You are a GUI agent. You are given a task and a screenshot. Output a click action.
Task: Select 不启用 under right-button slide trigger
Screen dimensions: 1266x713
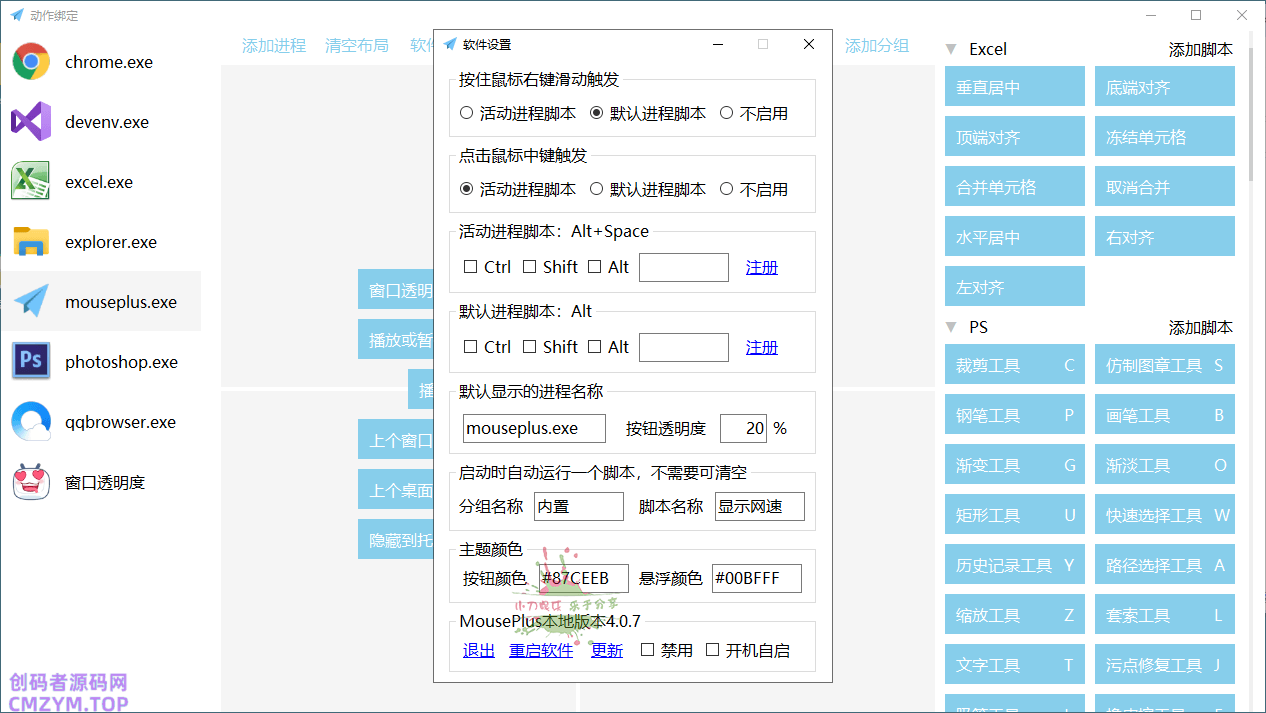pyautogui.click(x=727, y=113)
